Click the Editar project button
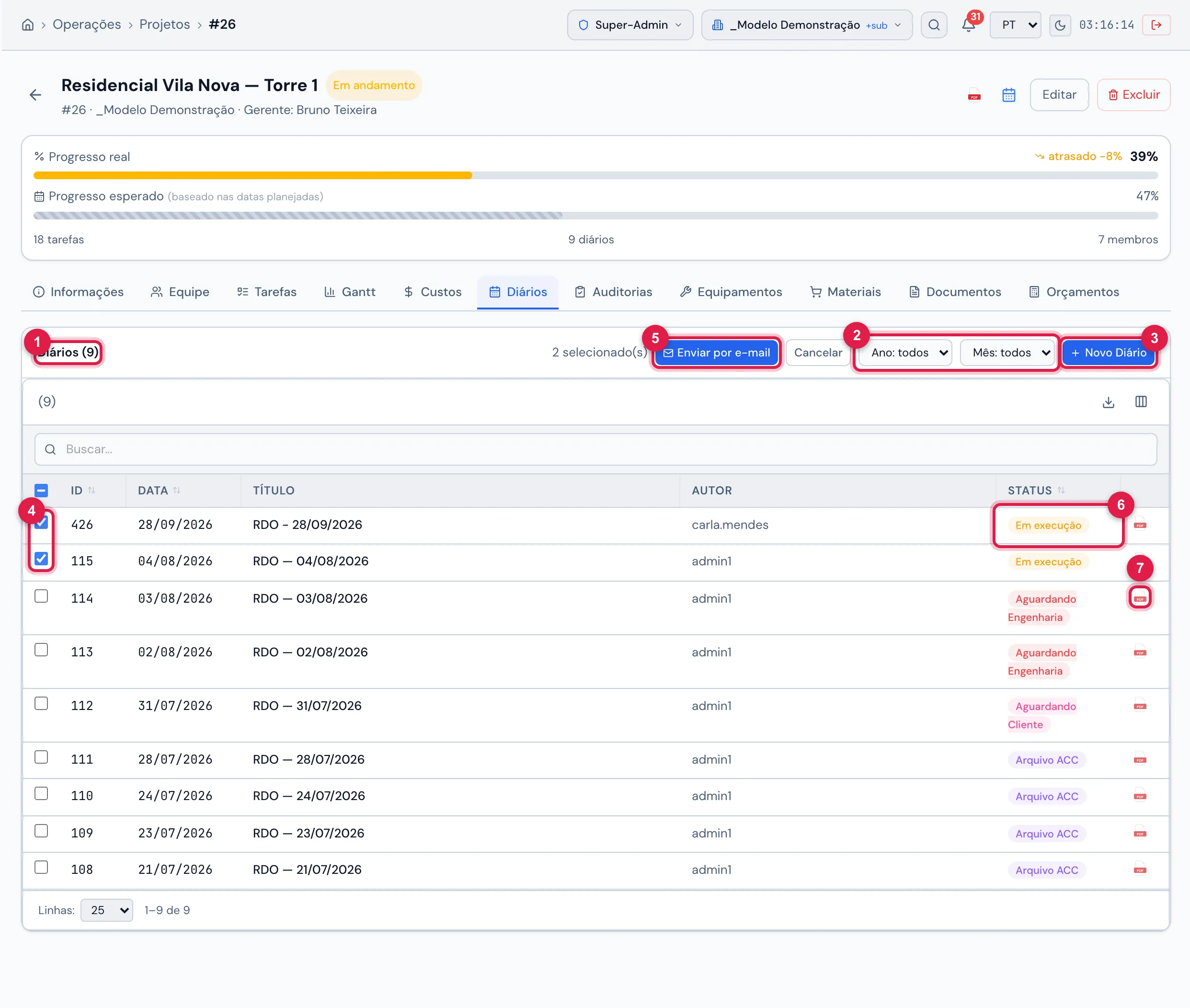The height and width of the screenshot is (1008, 1190). [1059, 95]
